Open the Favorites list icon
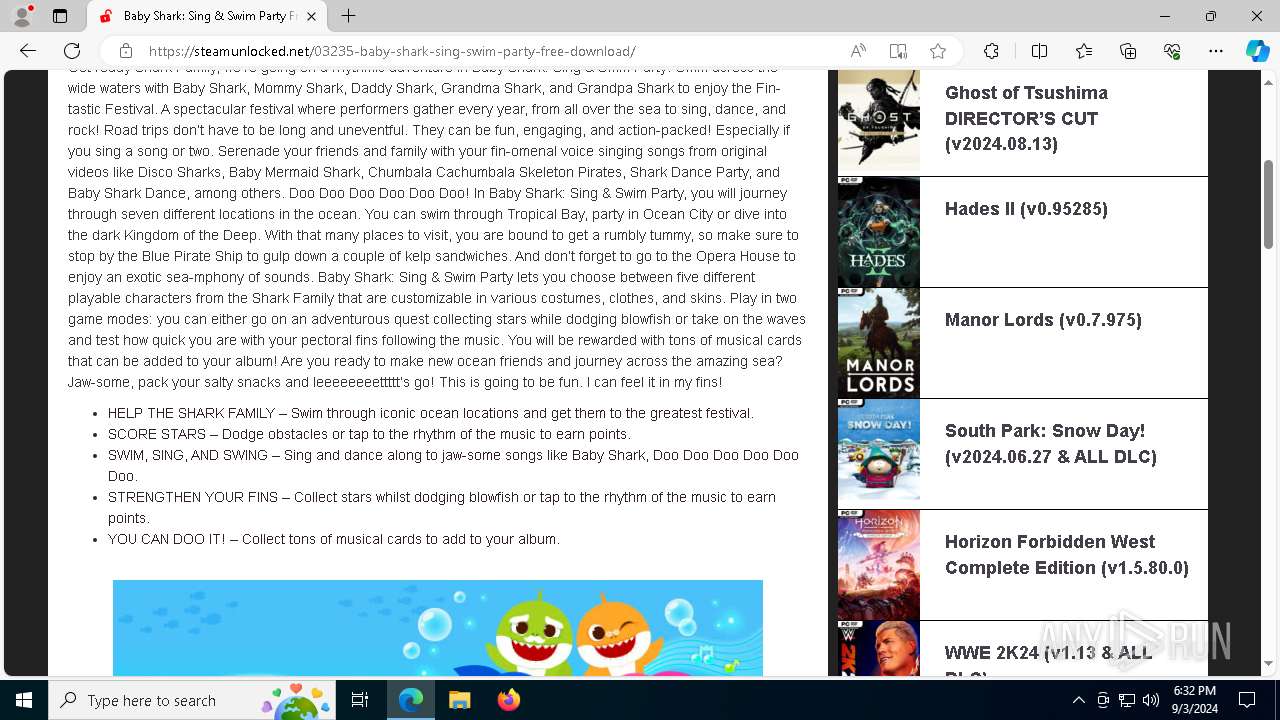The image size is (1280, 720). 1084,51
